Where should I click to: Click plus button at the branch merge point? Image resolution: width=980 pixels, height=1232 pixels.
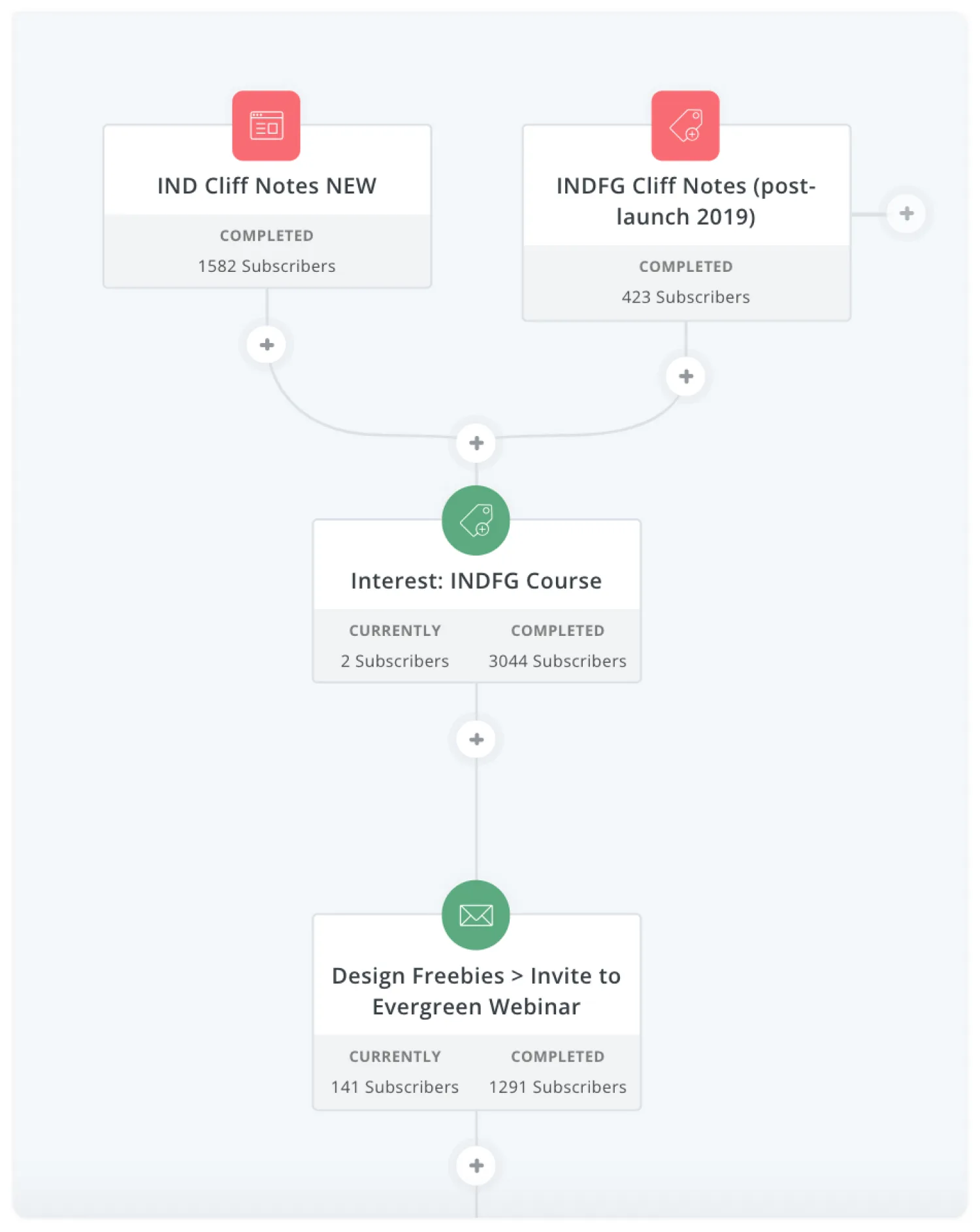tap(476, 443)
